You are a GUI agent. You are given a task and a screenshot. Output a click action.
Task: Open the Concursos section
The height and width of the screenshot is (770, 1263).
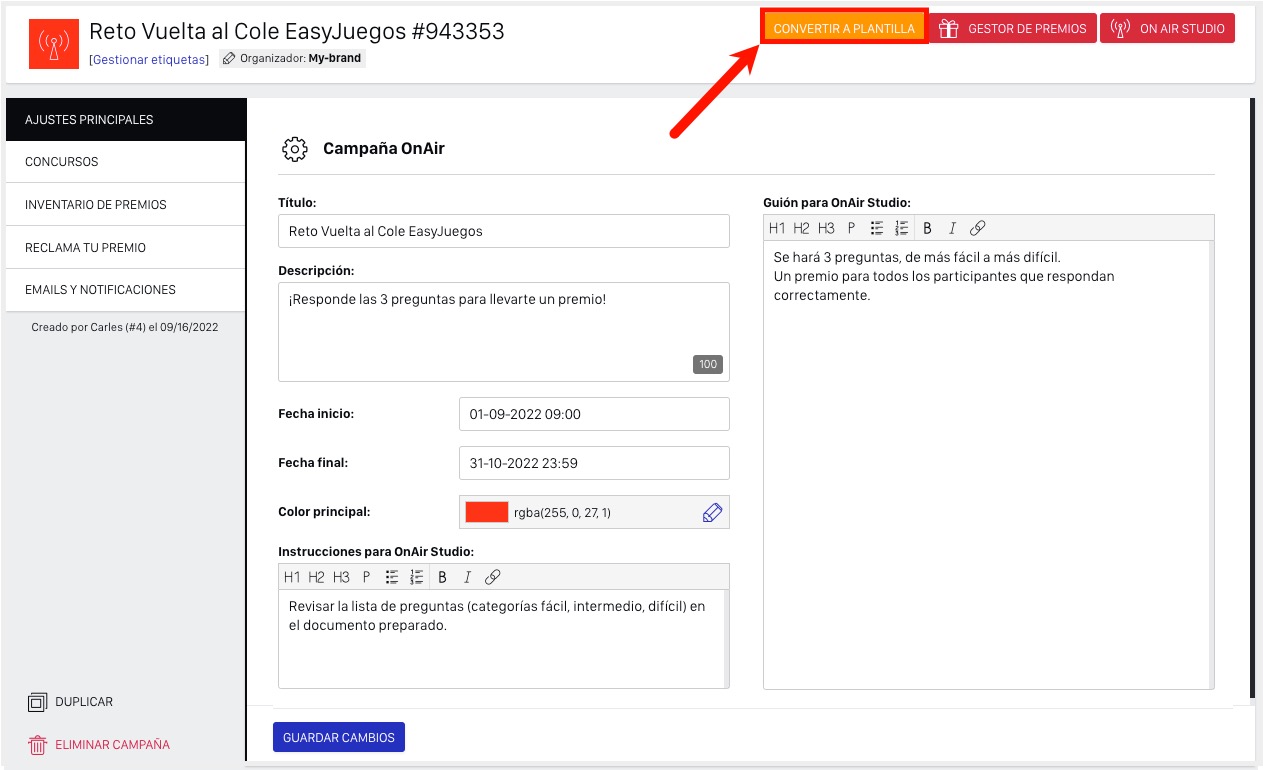pos(125,162)
